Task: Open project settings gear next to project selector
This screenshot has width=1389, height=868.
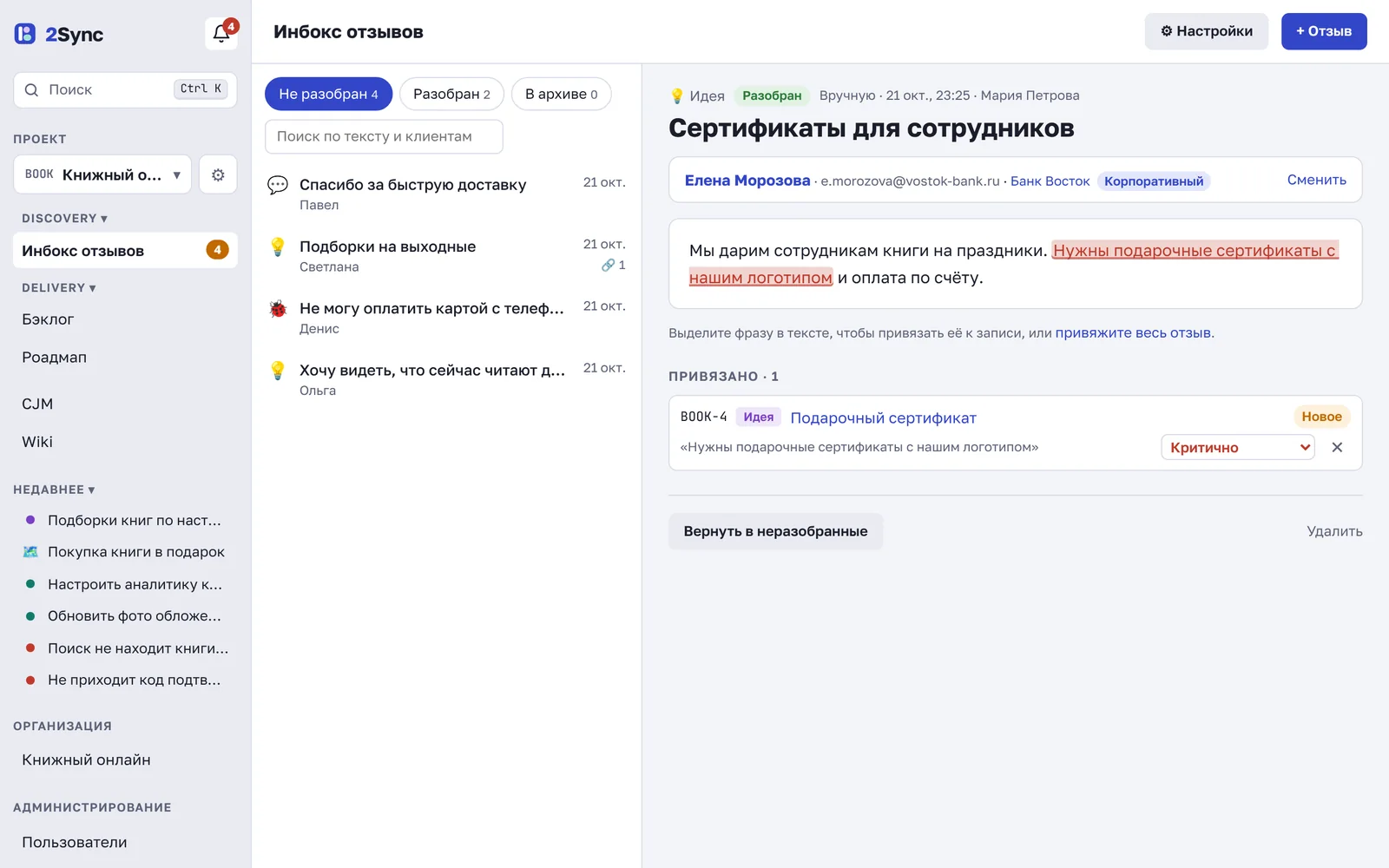Action: 218,174
